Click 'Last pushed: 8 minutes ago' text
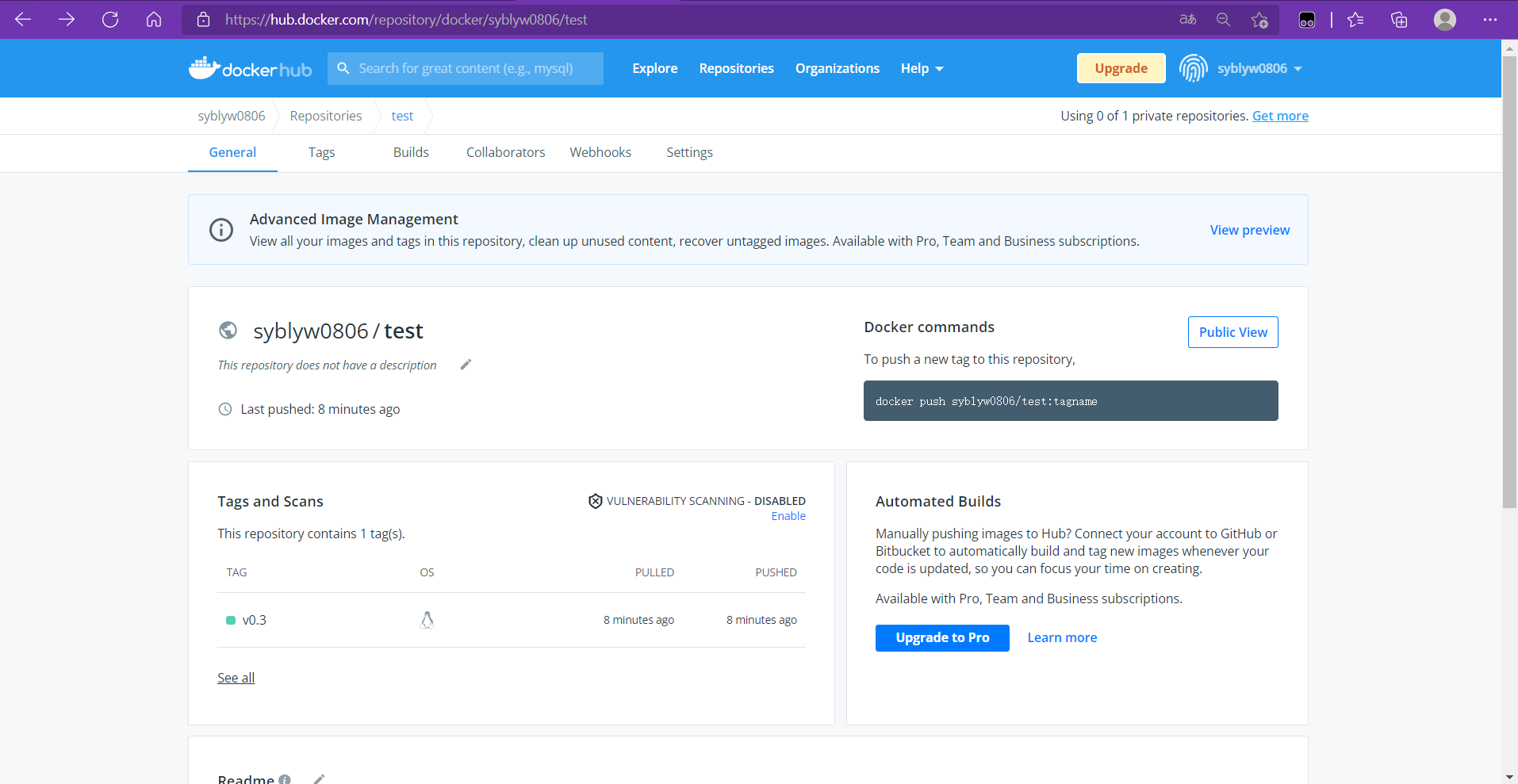Image resolution: width=1518 pixels, height=784 pixels. (320, 409)
